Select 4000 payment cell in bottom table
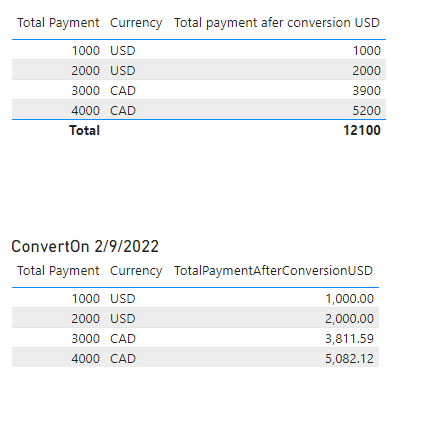 point(86,359)
